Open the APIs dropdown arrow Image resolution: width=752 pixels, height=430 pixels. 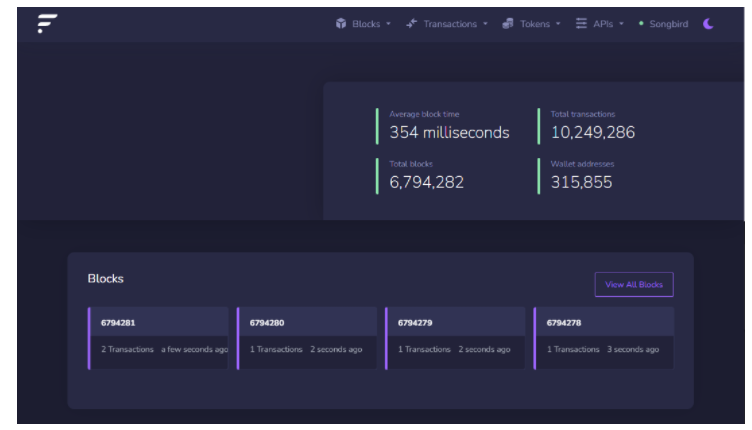(621, 24)
